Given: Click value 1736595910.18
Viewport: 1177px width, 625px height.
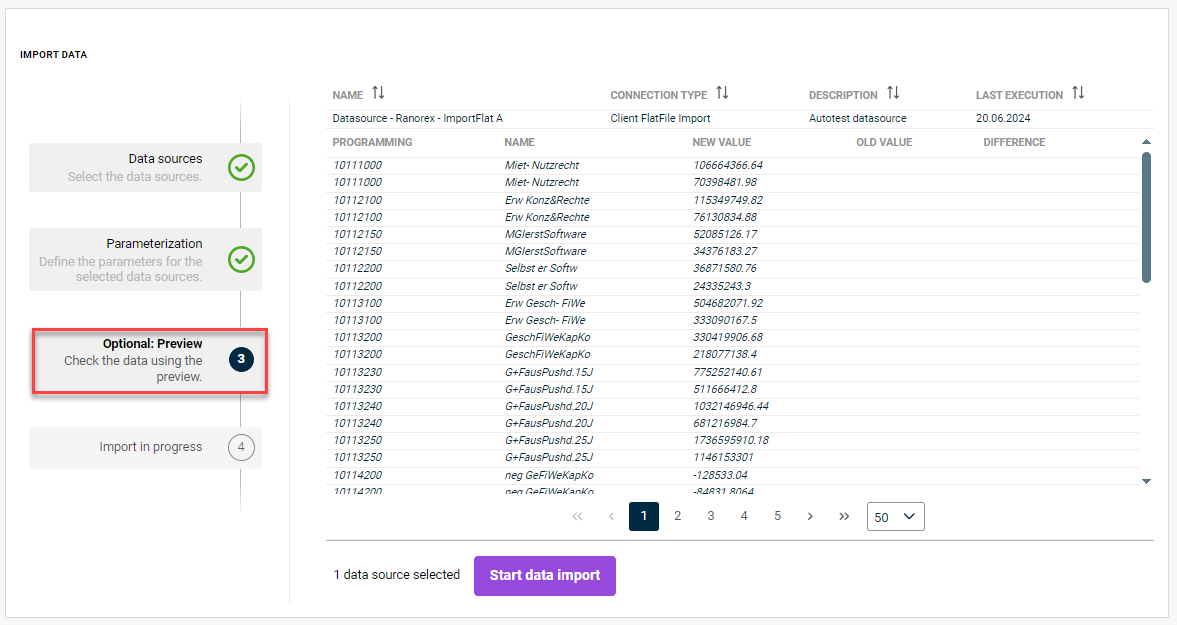Looking at the screenshot, I should pyautogui.click(x=731, y=440).
